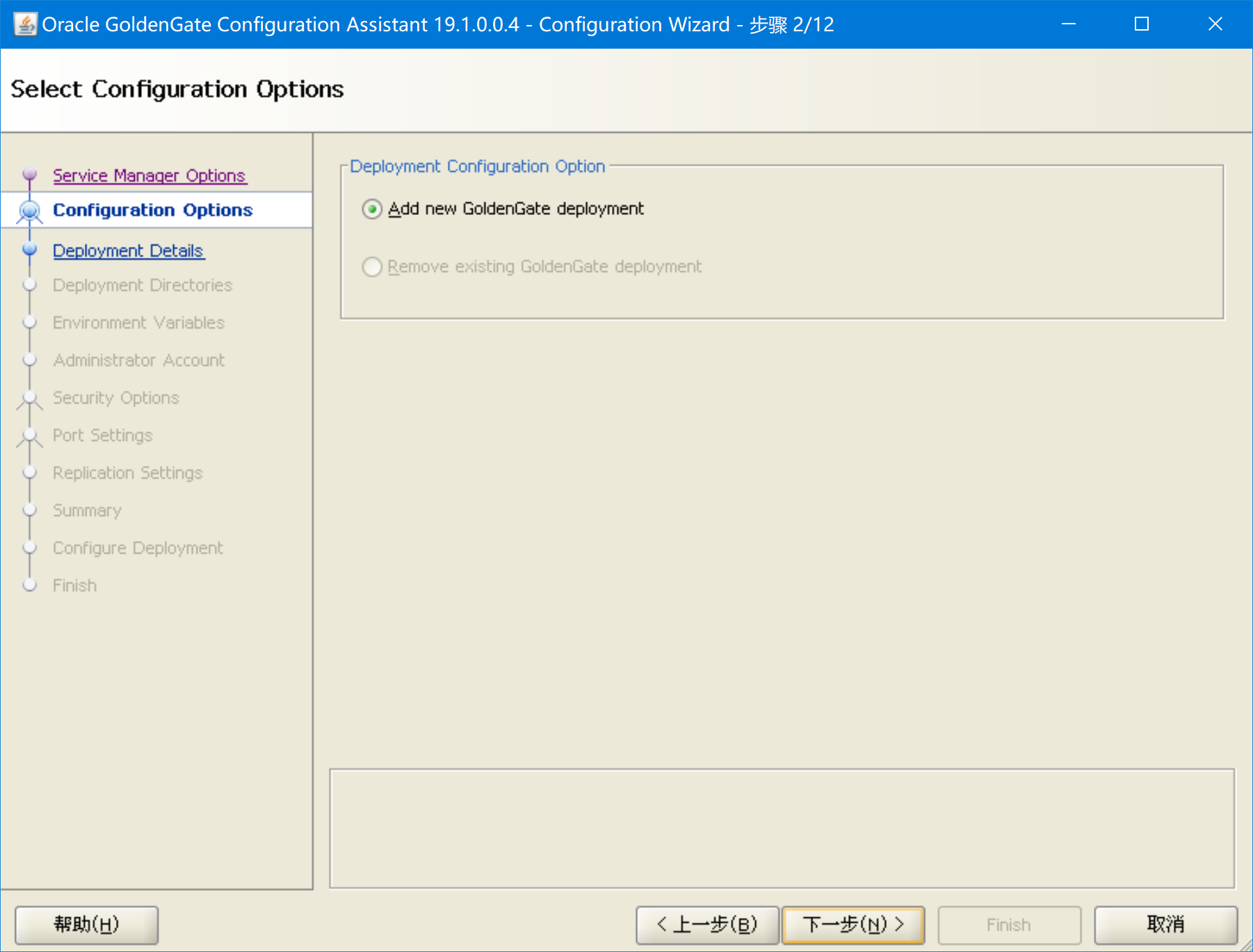
Task: Click the 上一步(B) back button
Action: point(707,925)
